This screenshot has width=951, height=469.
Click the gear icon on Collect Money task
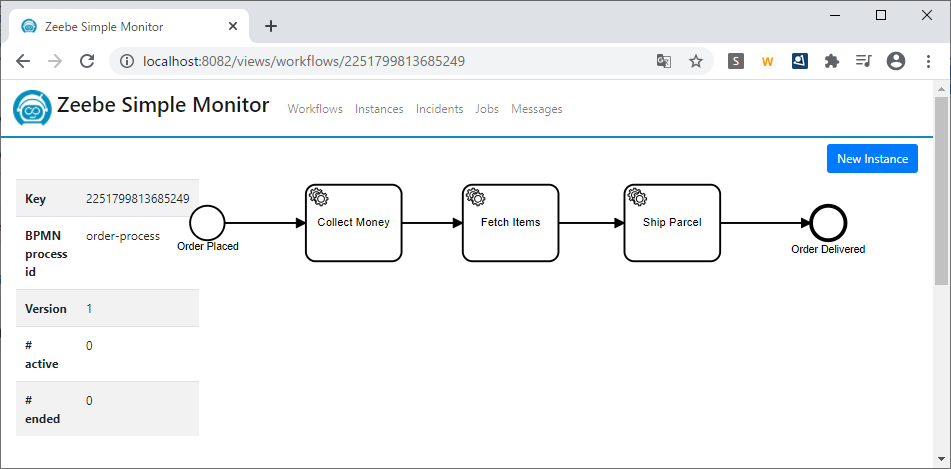click(x=318, y=197)
